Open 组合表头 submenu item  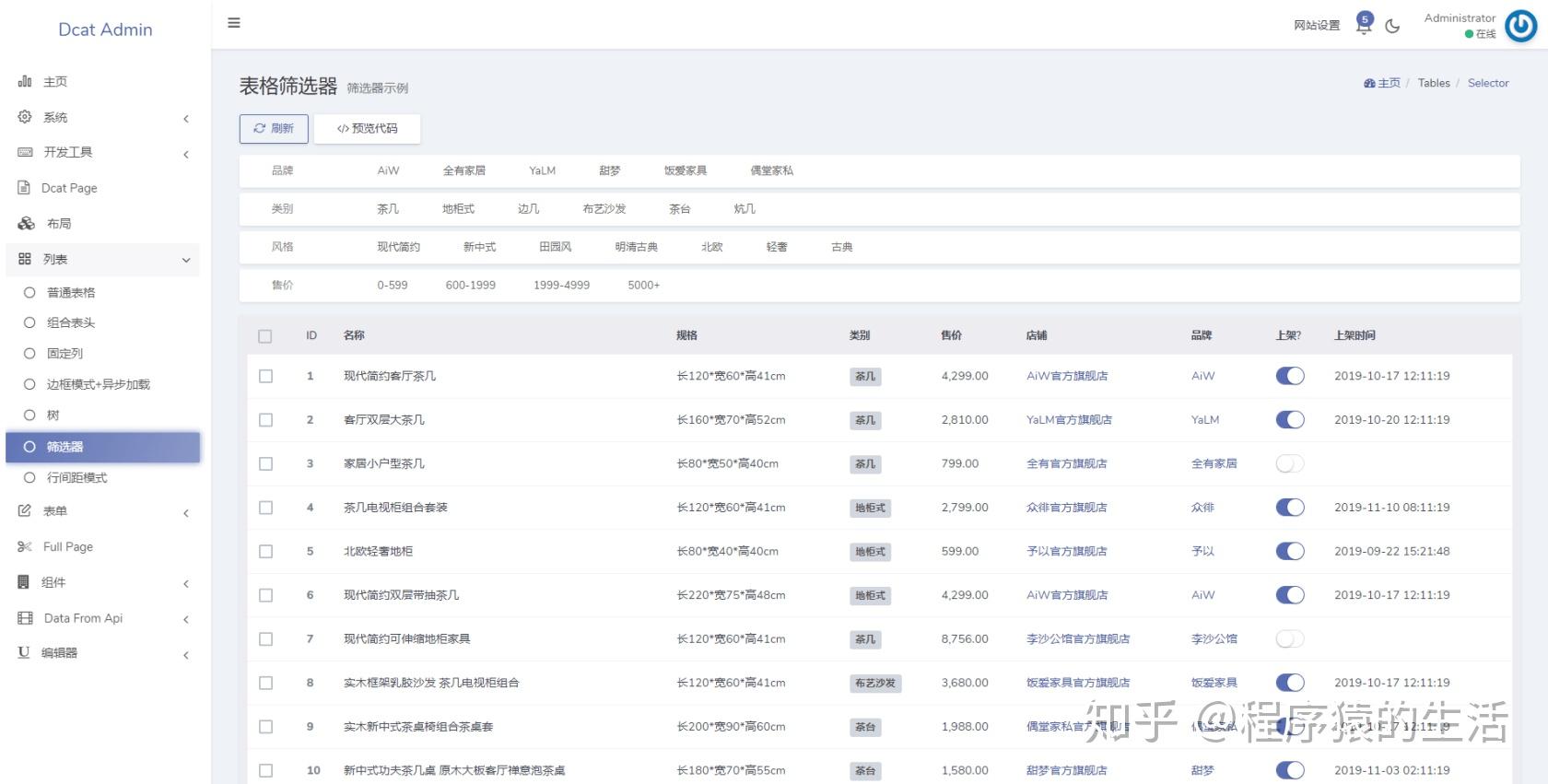pyautogui.click(x=102, y=322)
